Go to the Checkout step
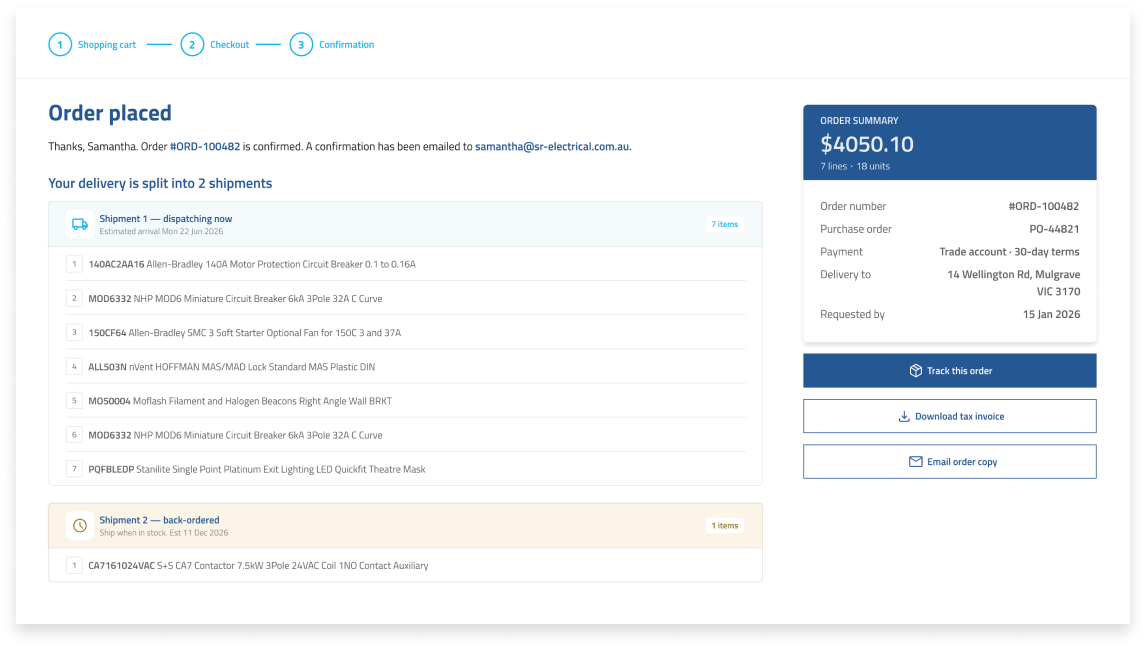Viewport: 1146px width, 648px height. point(229,45)
